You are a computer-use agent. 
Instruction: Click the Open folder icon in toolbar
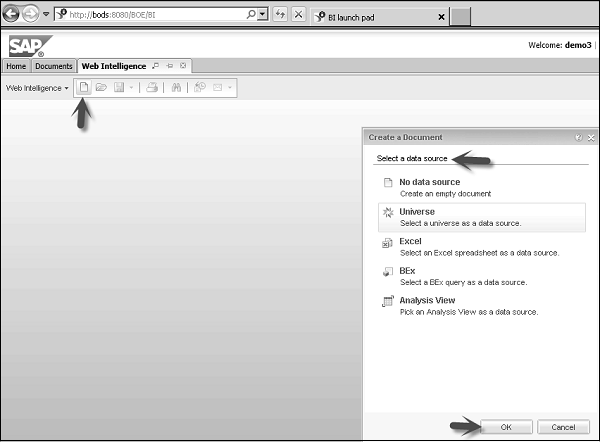(101, 88)
